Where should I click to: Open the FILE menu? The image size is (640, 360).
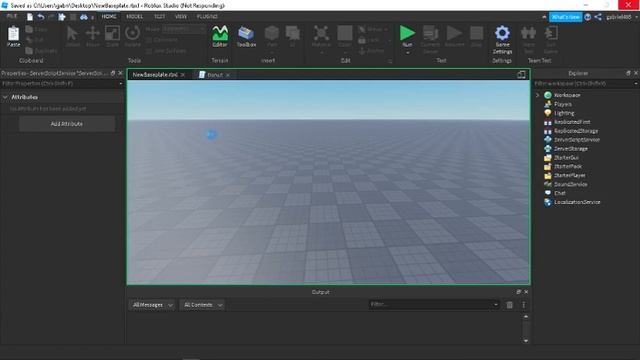(x=12, y=16)
